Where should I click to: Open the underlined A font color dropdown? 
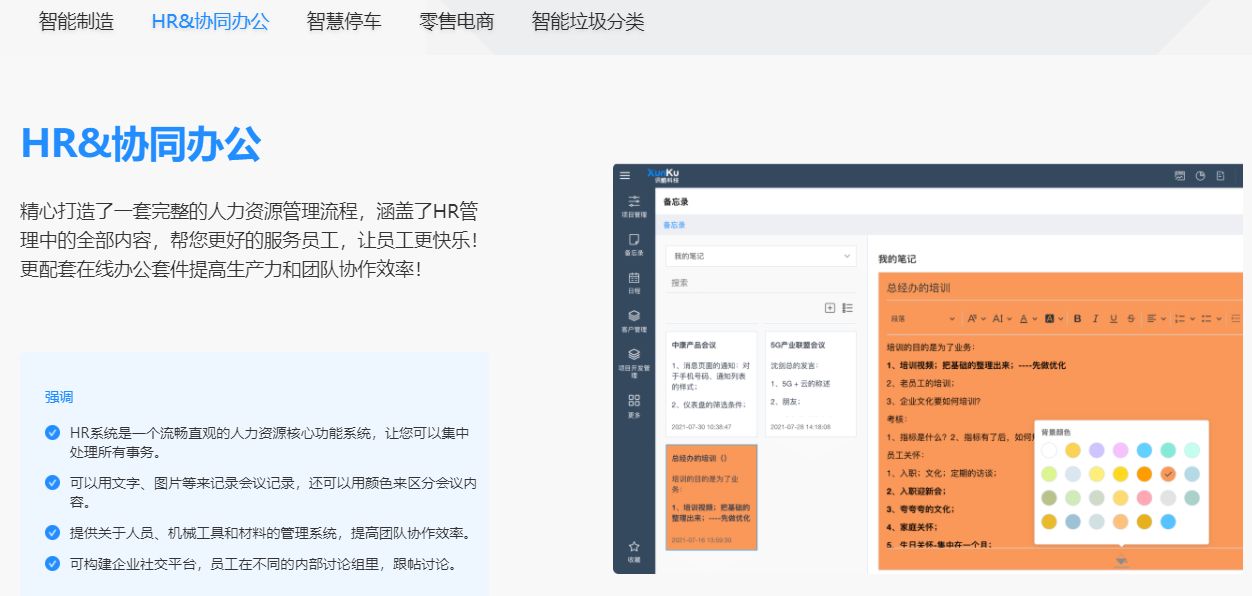click(x=1028, y=319)
